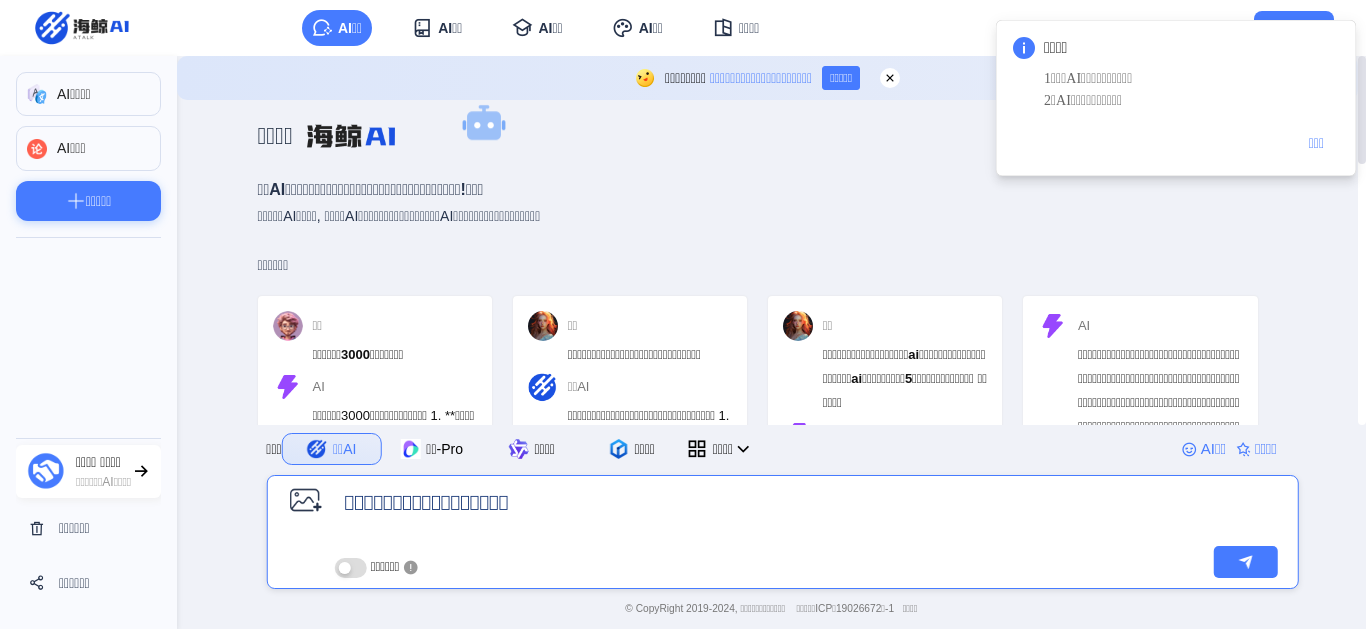Send the message with the paper-plane button
The height and width of the screenshot is (629, 1366).
point(1246,562)
